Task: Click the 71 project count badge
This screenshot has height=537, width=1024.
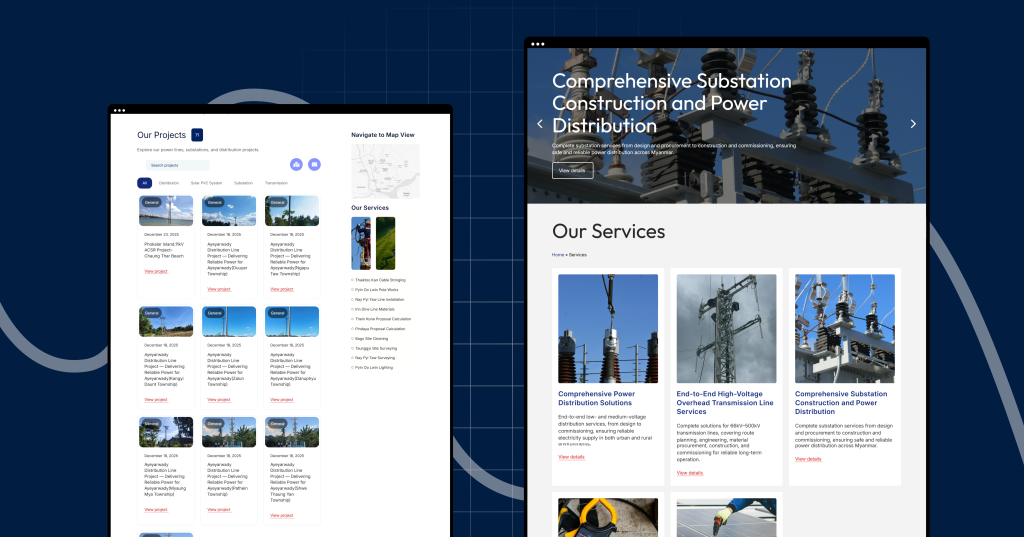Action: (x=197, y=135)
